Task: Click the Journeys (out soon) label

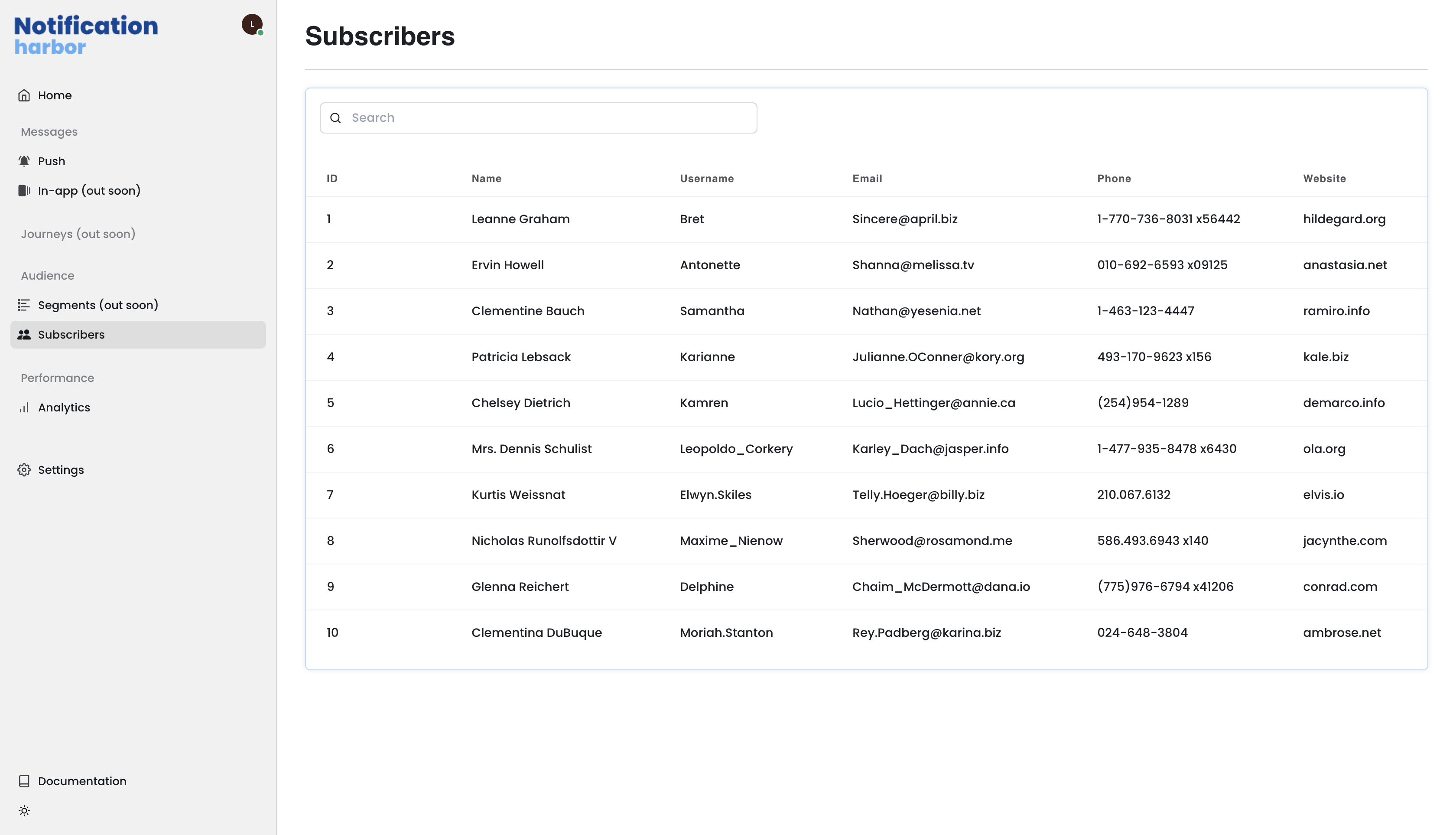Action: point(78,234)
